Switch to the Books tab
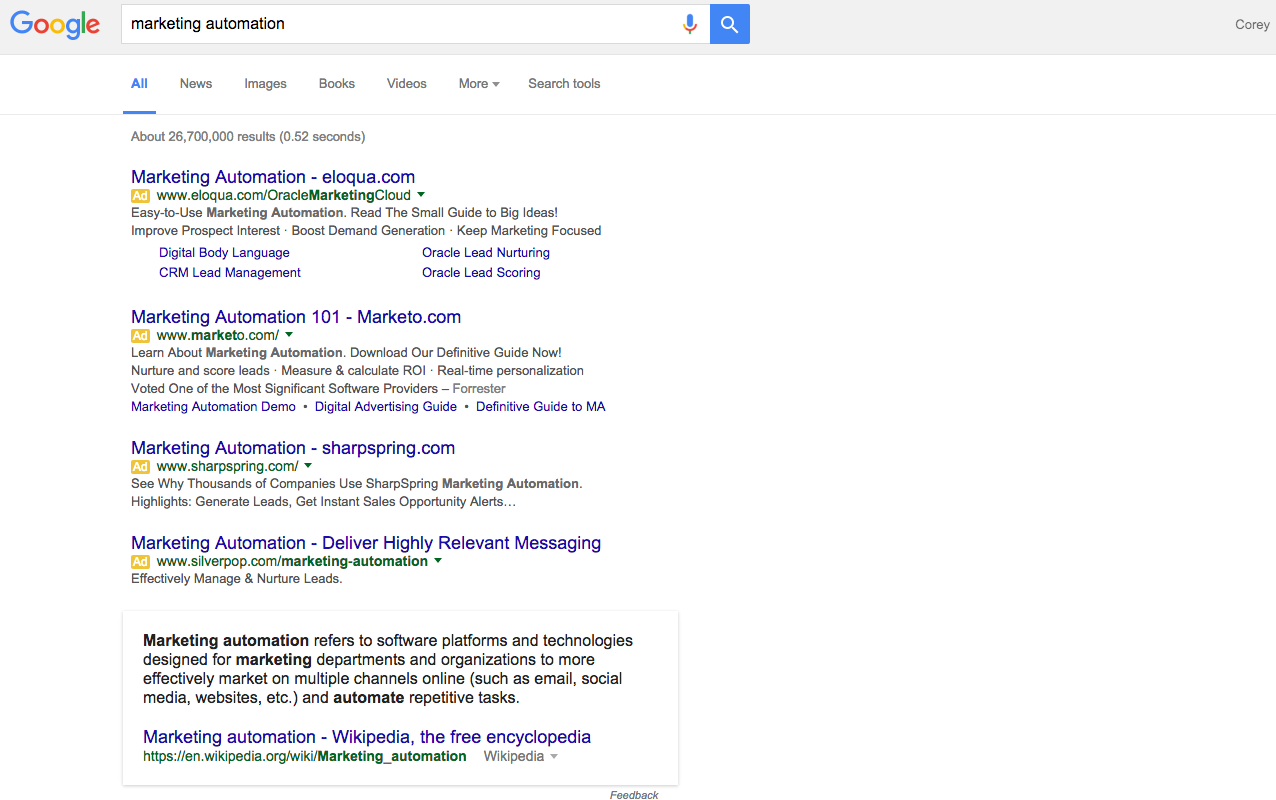Screen dimensions: 1276x800 [337, 84]
